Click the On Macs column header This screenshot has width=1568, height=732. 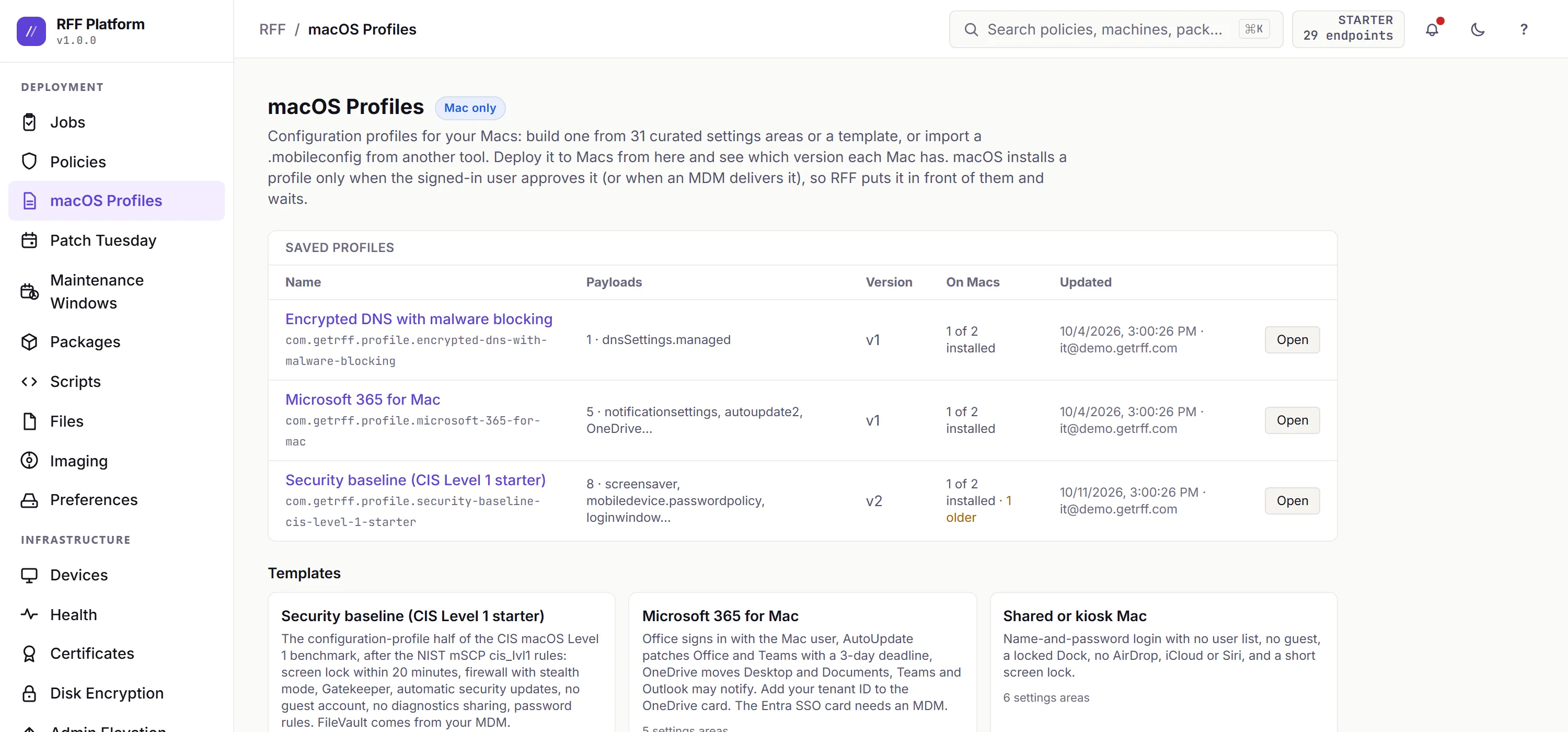[972, 282]
